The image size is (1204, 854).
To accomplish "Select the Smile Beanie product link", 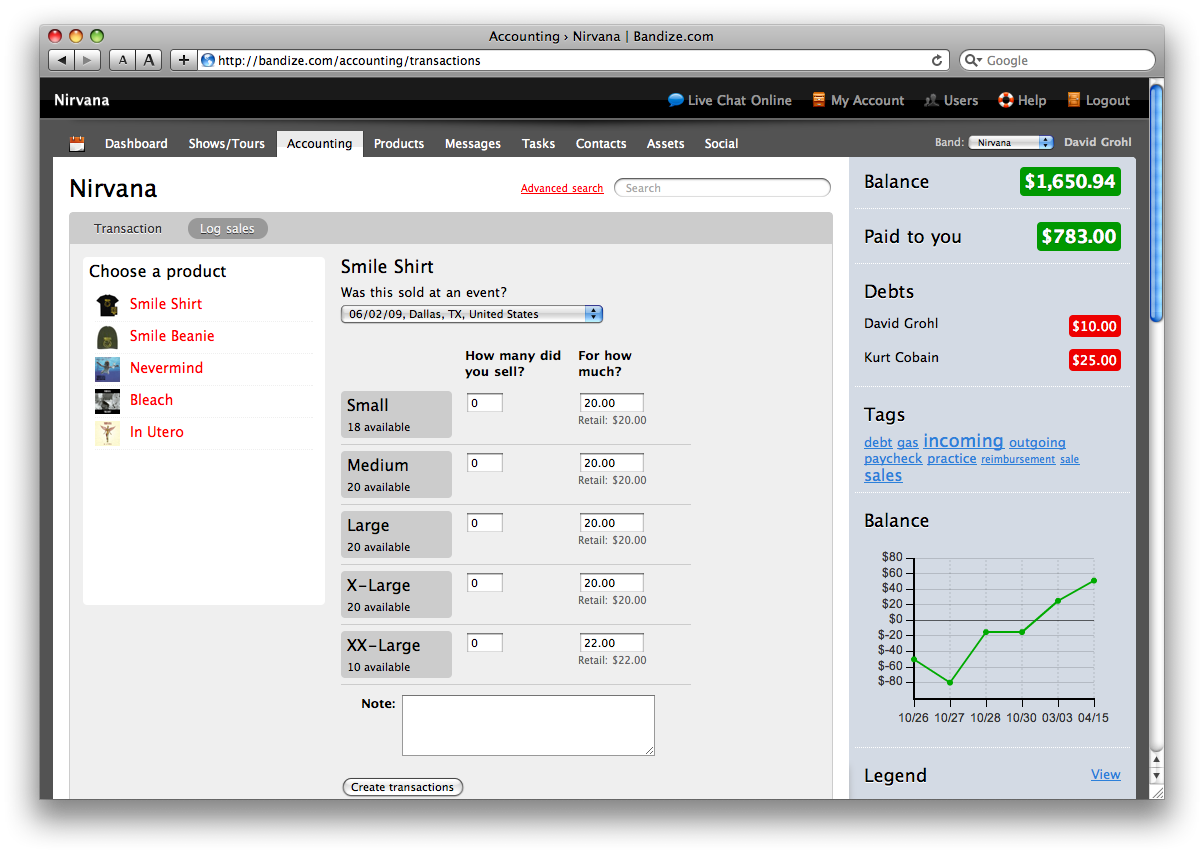I will pyautogui.click(x=172, y=336).
